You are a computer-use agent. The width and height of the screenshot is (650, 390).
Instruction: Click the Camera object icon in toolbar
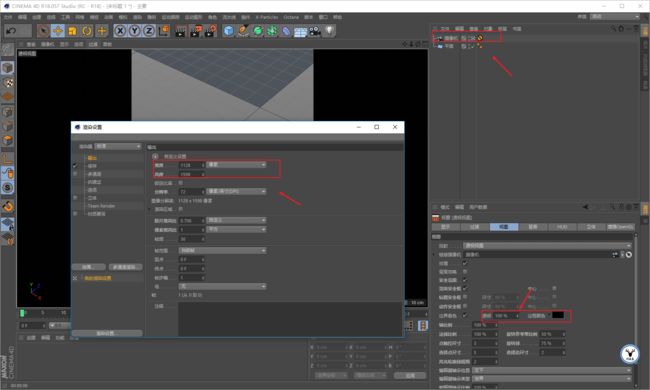[x=315, y=31]
